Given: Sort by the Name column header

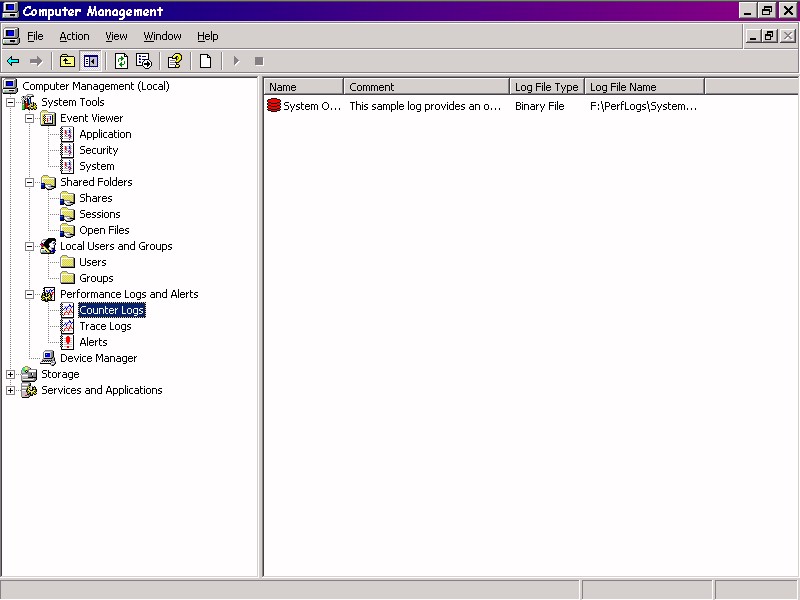Looking at the screenshot, I should pyautogui.click(x=304, y=87).
